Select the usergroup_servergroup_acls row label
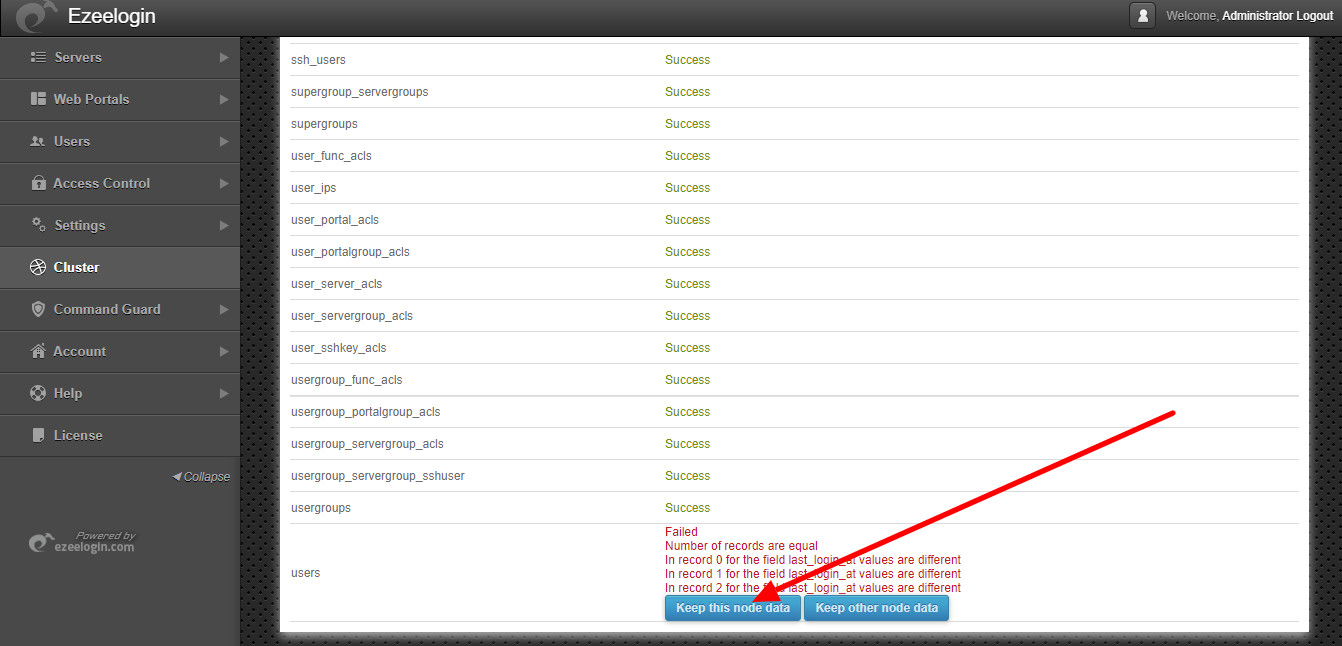Screen dimensions: 1342x646 click(x=367, y=444)
